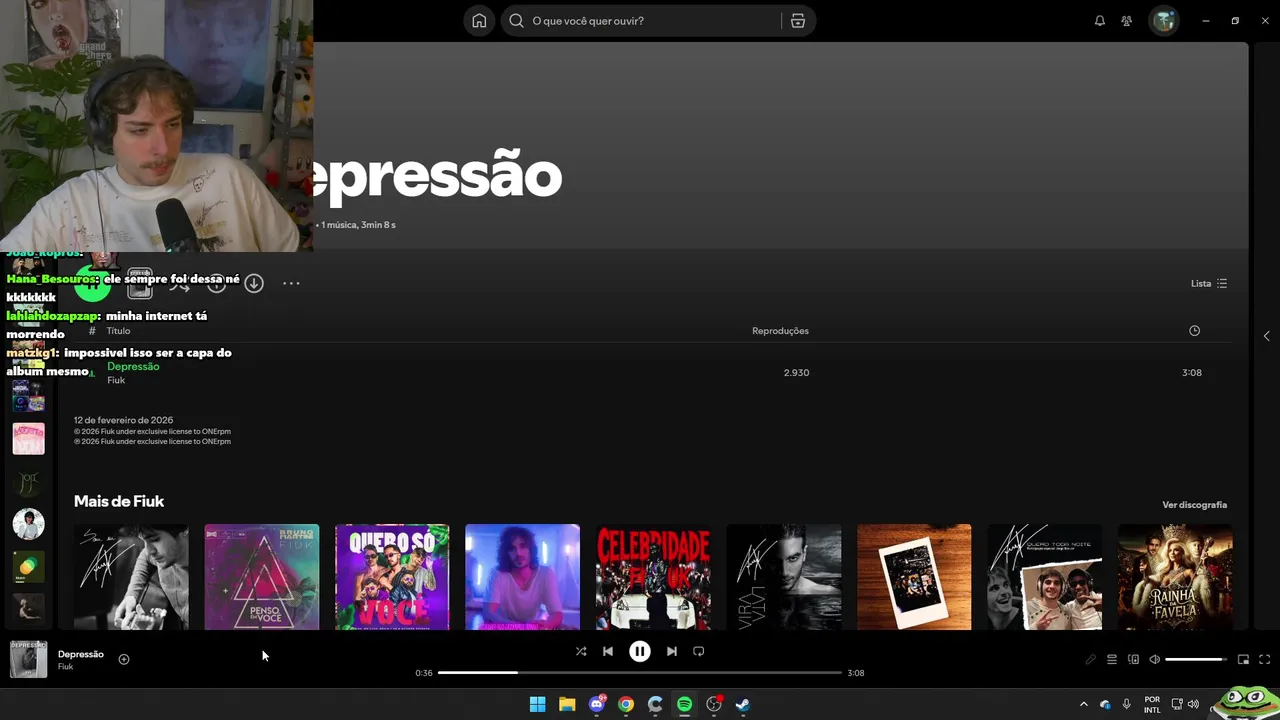Screen dimensions: 1280x720
Task: Change view using the Lista dropdown
Action: [x=1209, y=284]
